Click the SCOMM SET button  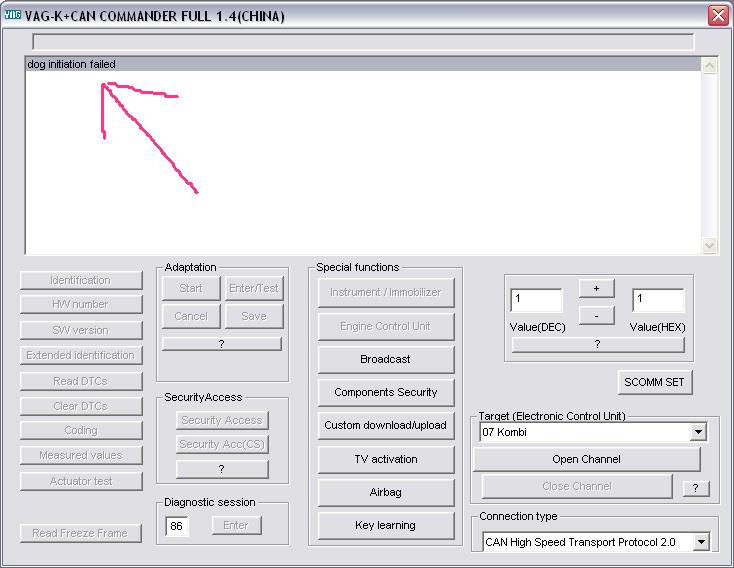(x=654, y=382)
